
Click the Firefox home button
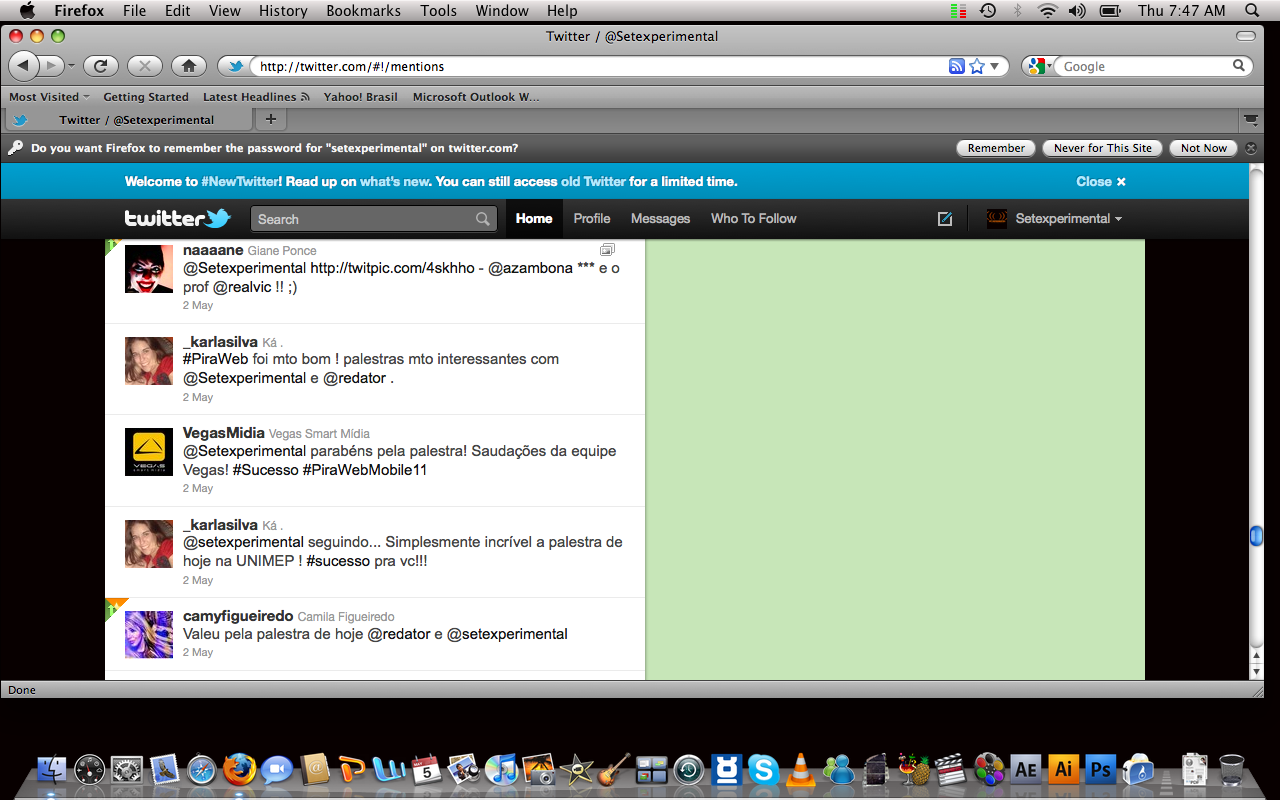(188, 66)
